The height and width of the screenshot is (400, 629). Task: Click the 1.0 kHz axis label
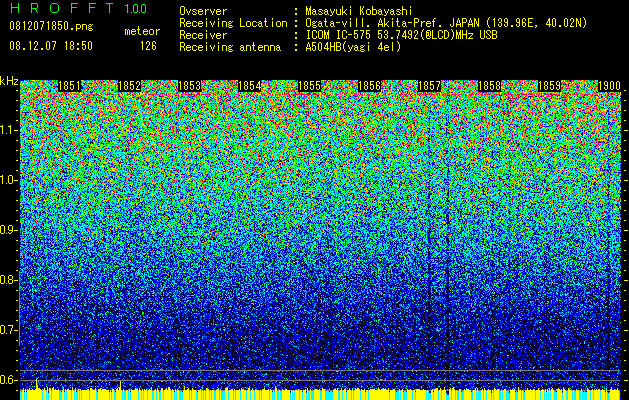tap(8, 180)
